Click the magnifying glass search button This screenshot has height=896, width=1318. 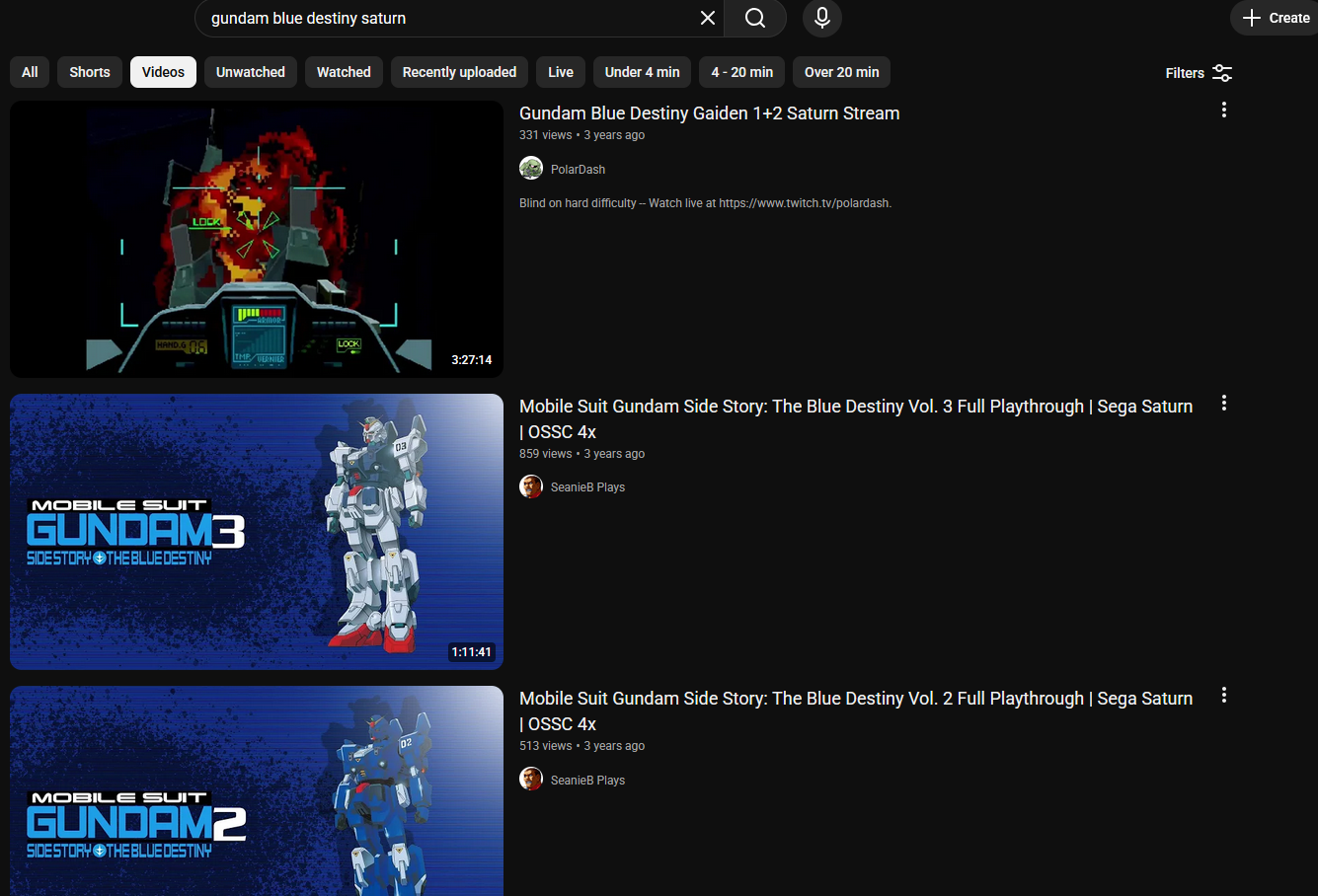pyautogui.click(x=755, y=18)
